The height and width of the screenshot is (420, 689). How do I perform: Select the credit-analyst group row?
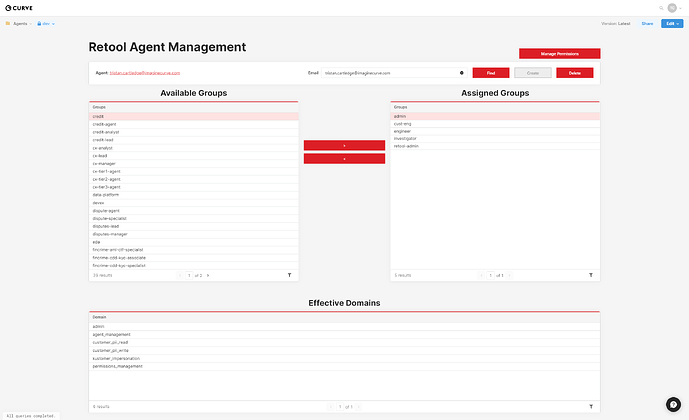pyautogui.click(x=193, y=132)
